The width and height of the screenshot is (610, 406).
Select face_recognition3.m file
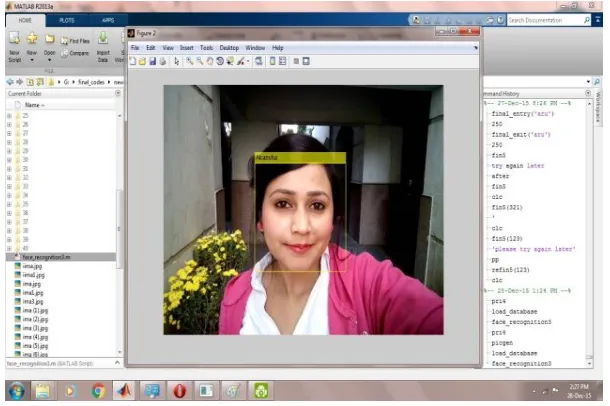[61, 257]
